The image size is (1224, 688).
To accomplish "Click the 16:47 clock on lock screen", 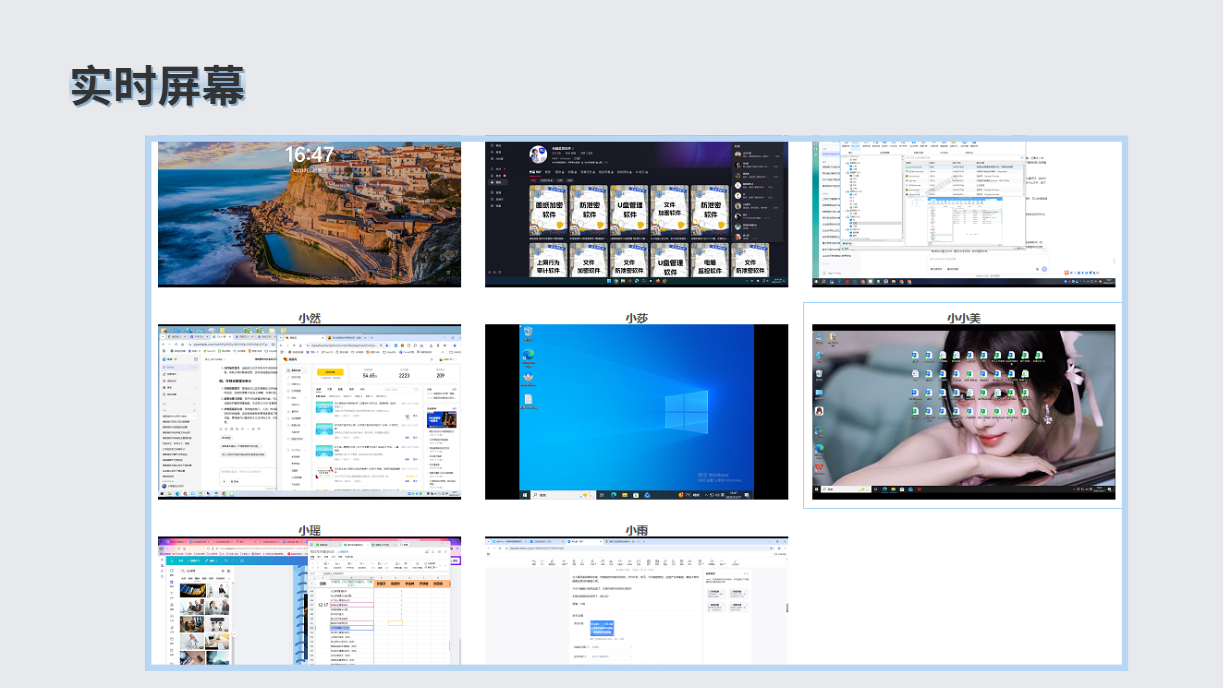I will pos(309,155).
